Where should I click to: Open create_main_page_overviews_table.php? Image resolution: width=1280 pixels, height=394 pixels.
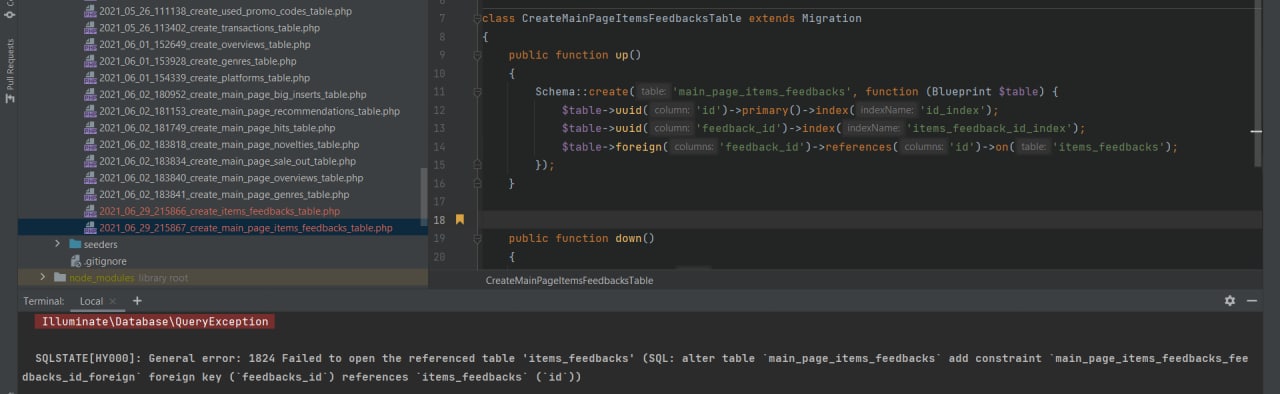231,178
